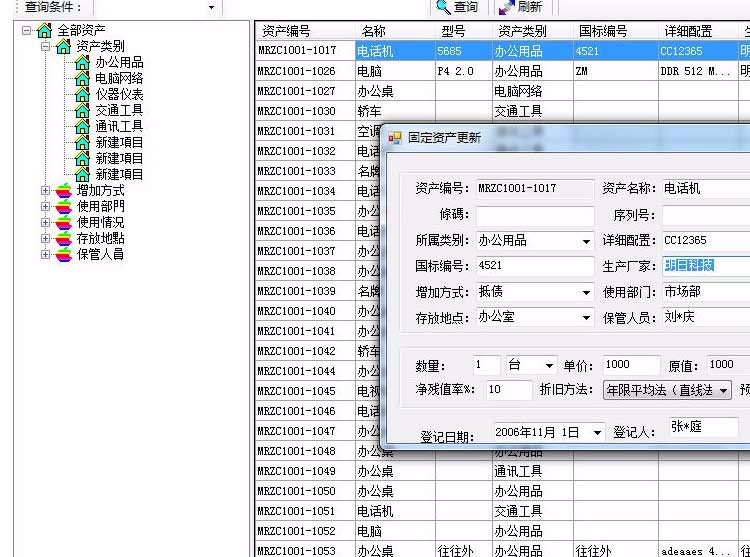Sort by 资产编号 column header
Viewport: 750px width, 557px height.
305,32
